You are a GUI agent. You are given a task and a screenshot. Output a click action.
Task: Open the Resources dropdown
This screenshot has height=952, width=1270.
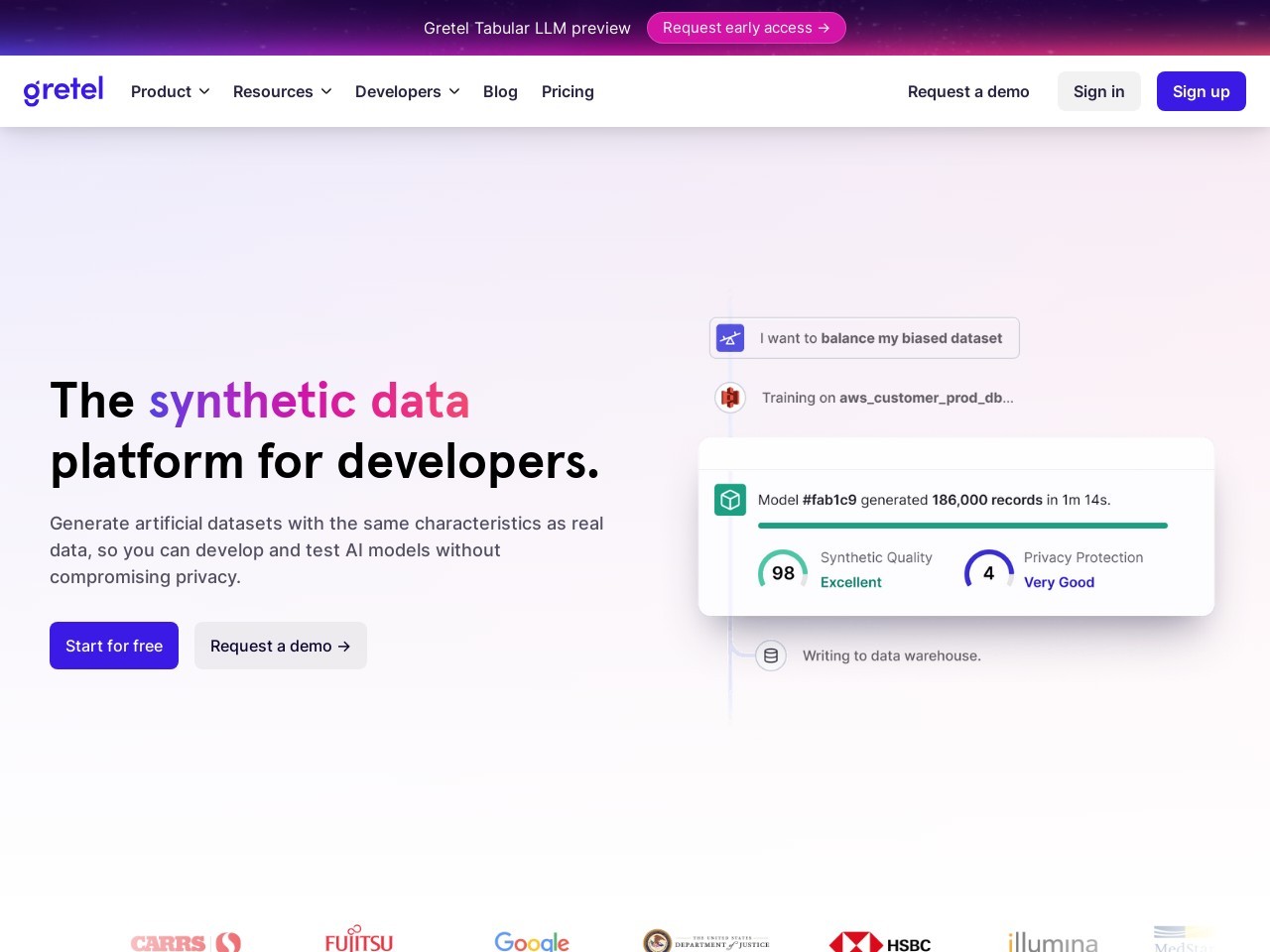click(x=282, y=91)
